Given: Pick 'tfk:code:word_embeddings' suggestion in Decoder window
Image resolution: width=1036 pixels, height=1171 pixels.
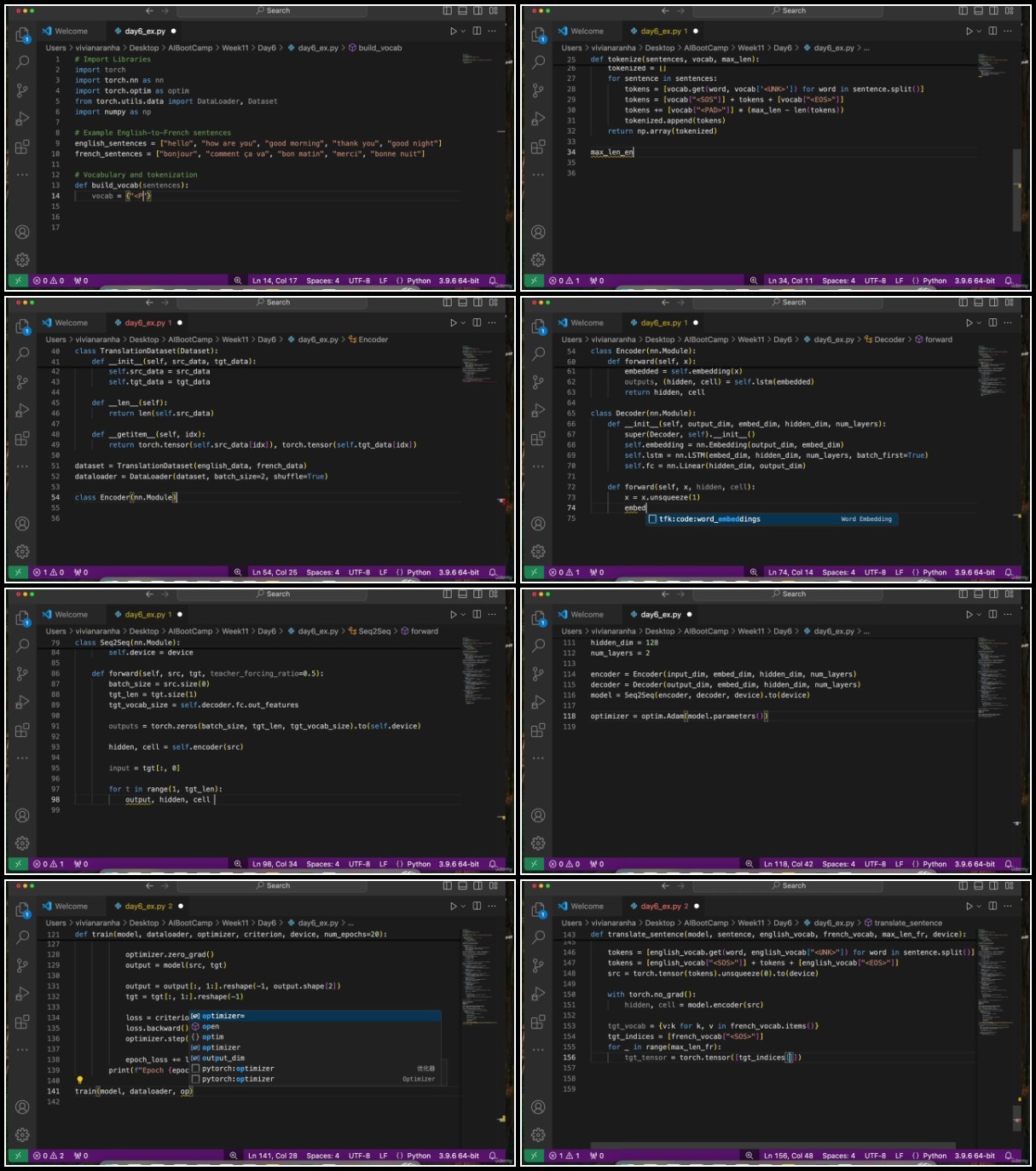Looking at the screenshot, I should (x=772, y=519).
